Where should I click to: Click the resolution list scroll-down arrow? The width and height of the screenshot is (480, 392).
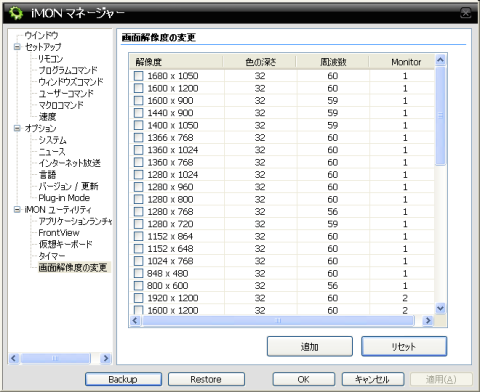pyautogui.click(x=440, y=308)
